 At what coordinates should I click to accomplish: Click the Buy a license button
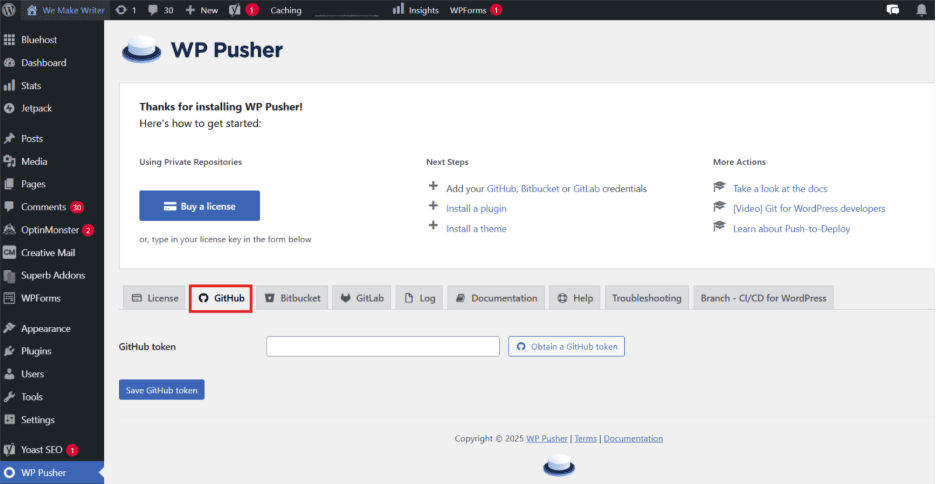point(199,206)
